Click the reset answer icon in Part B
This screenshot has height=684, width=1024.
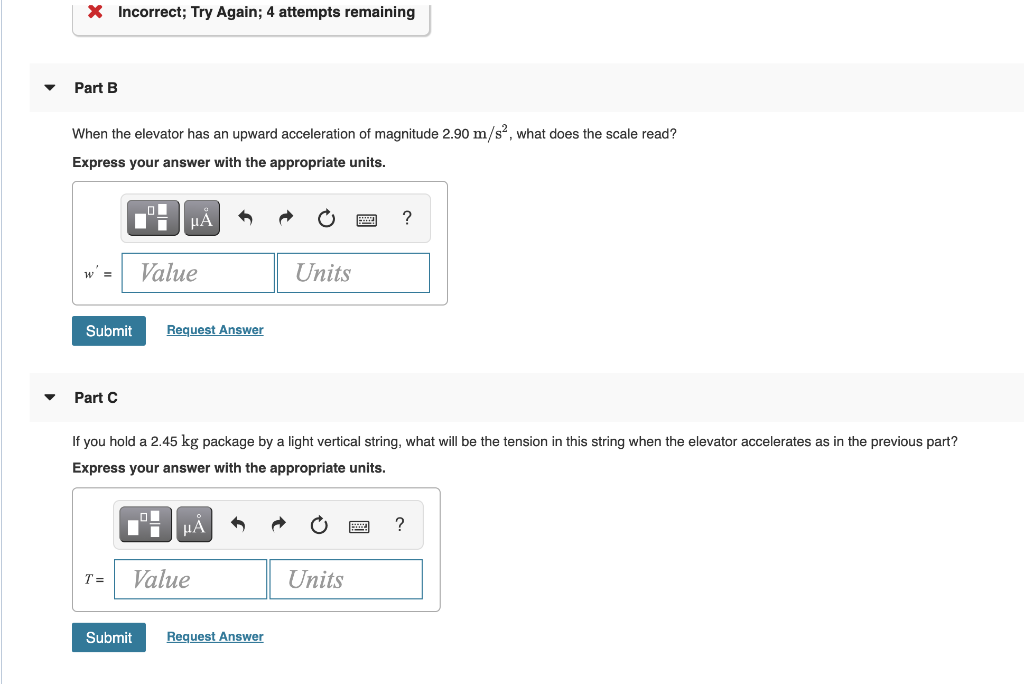[326, 218]
